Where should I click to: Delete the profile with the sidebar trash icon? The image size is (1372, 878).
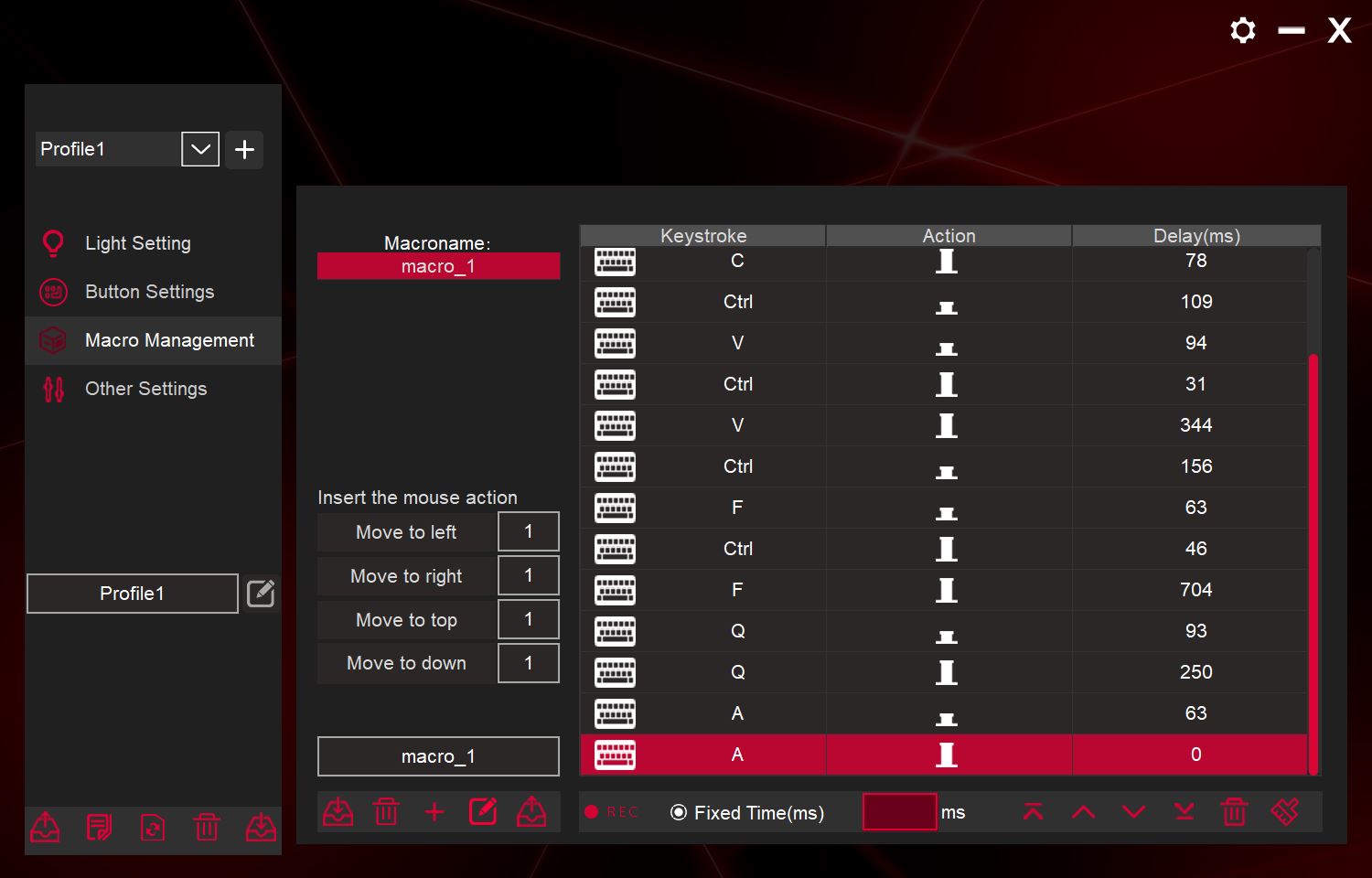207,828
